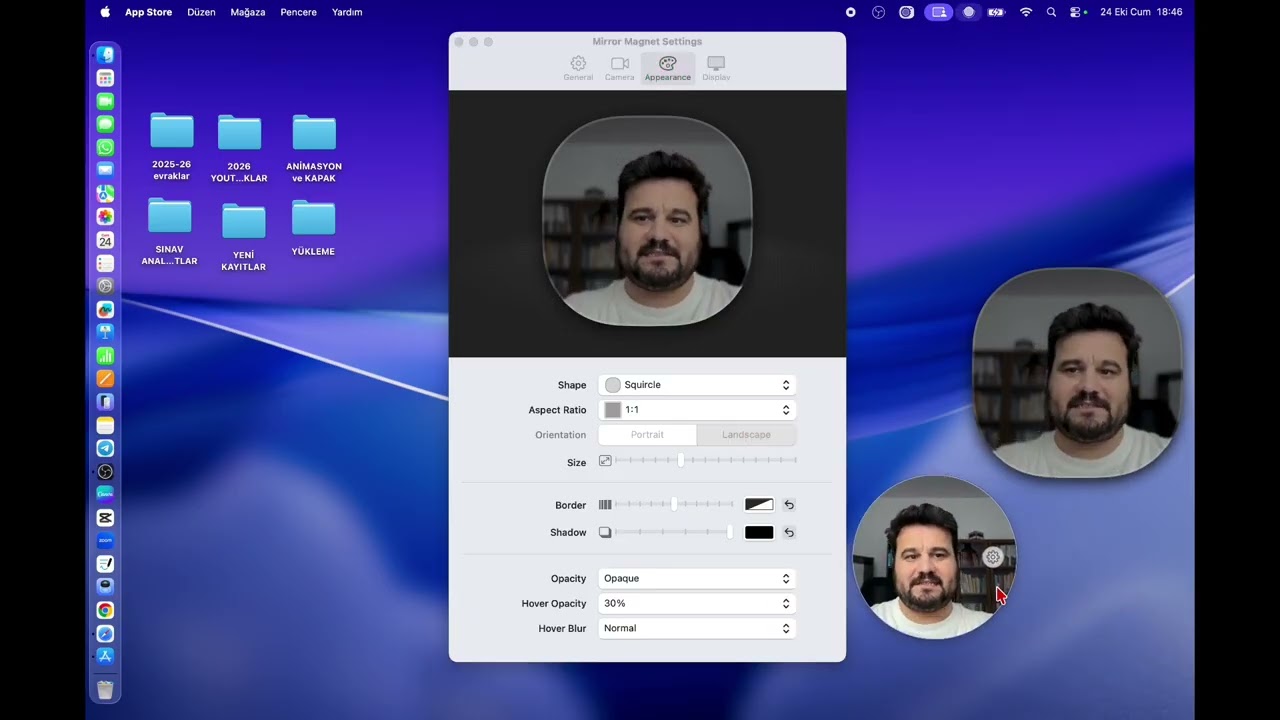Open Pages from the dock
This screenshot has width=1280, height=720.
(x=105, y=378)
